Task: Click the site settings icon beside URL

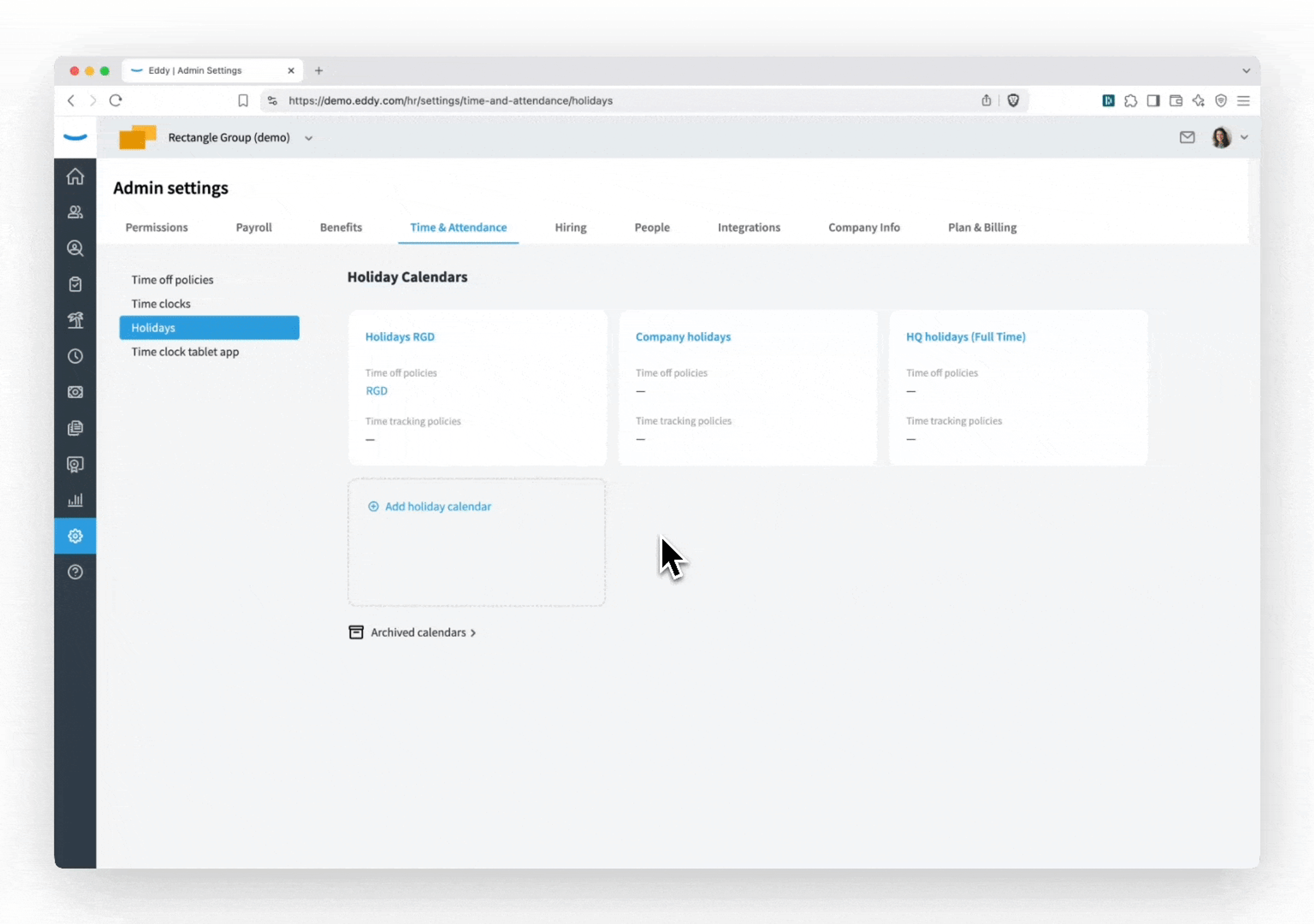Action: coord(272,101)
